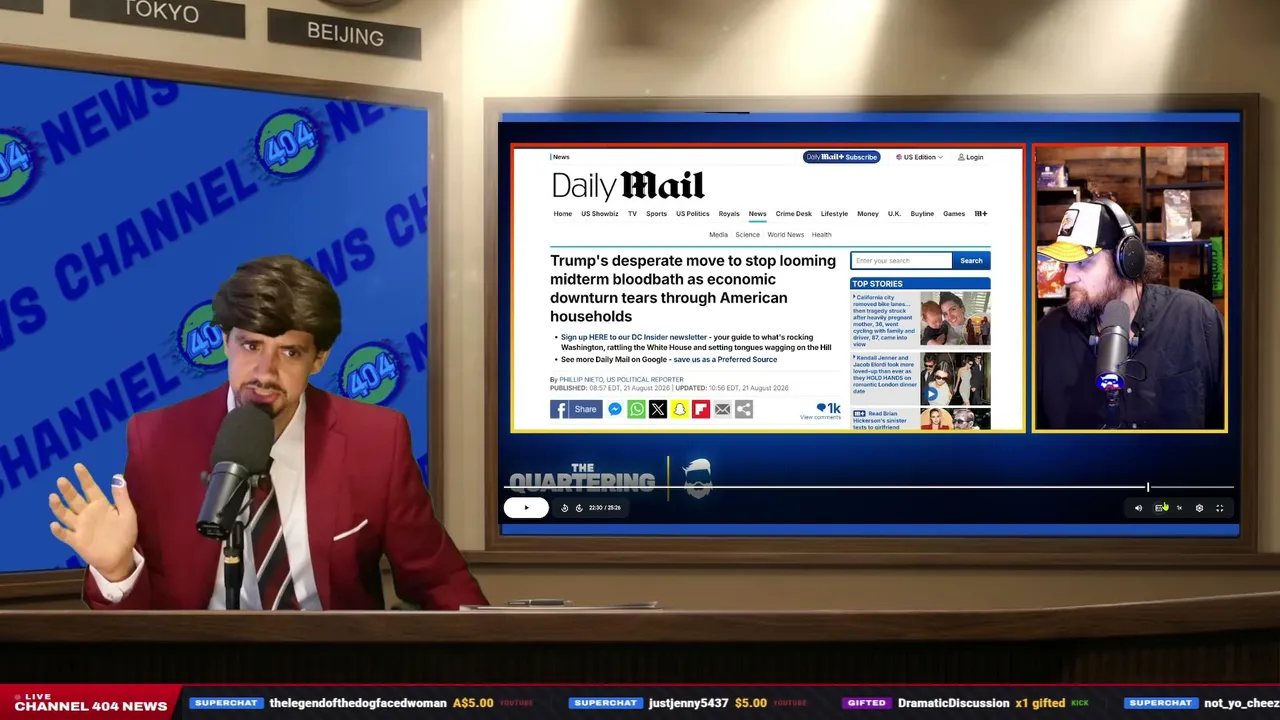Open the Lifestyle section
1280x720 pixels.
coord(834,214)
